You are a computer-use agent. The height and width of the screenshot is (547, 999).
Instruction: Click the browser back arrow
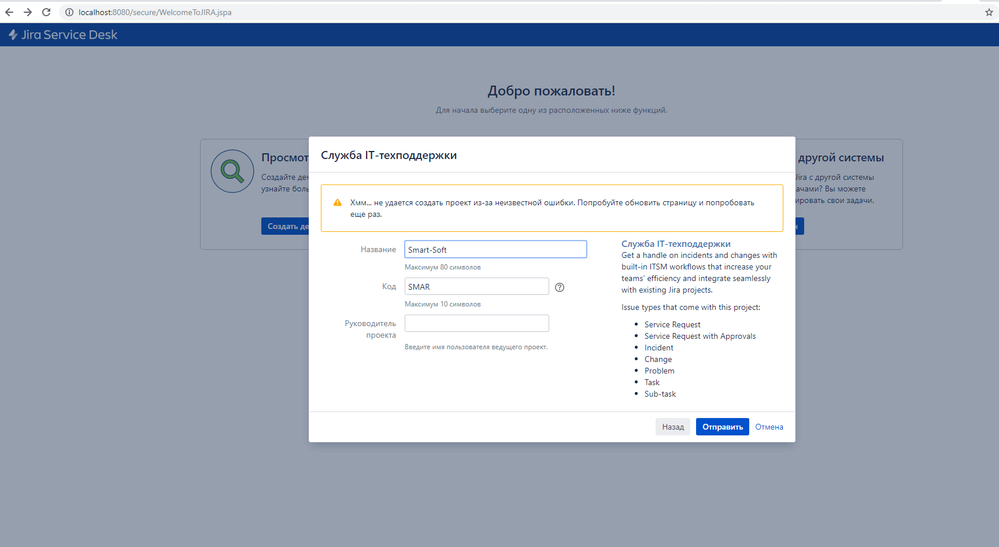pos(10,12)
